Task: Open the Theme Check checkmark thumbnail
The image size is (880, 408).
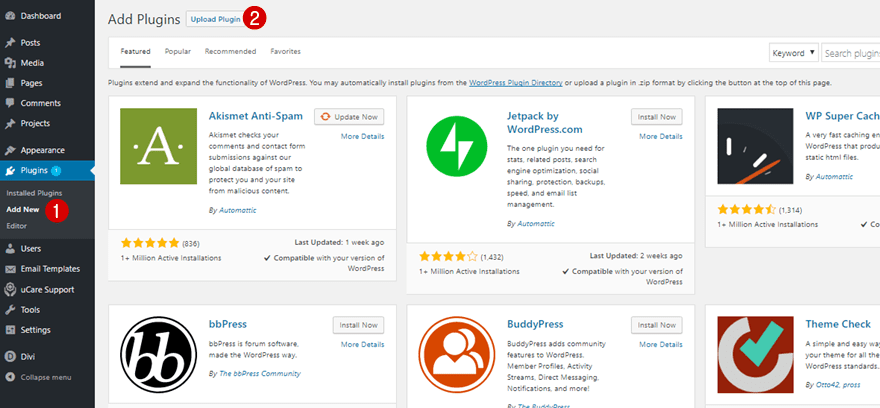Action: (755, 355)
